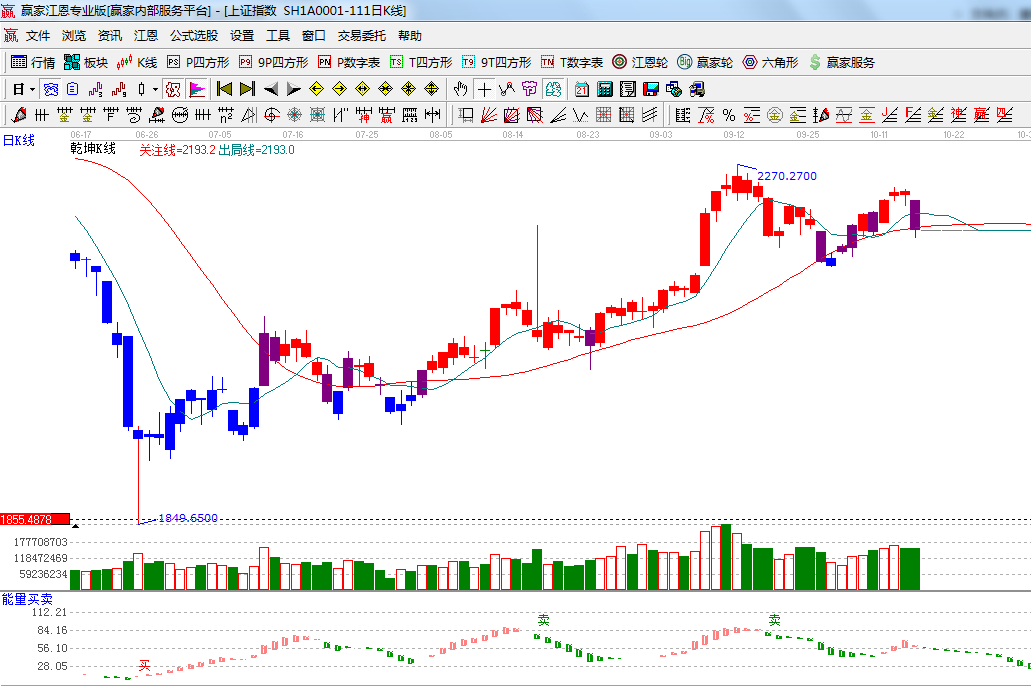Expand the candlestick style dropdown arrow
Viewport: 1031px width, 686px height.
[x=155, y=89]
